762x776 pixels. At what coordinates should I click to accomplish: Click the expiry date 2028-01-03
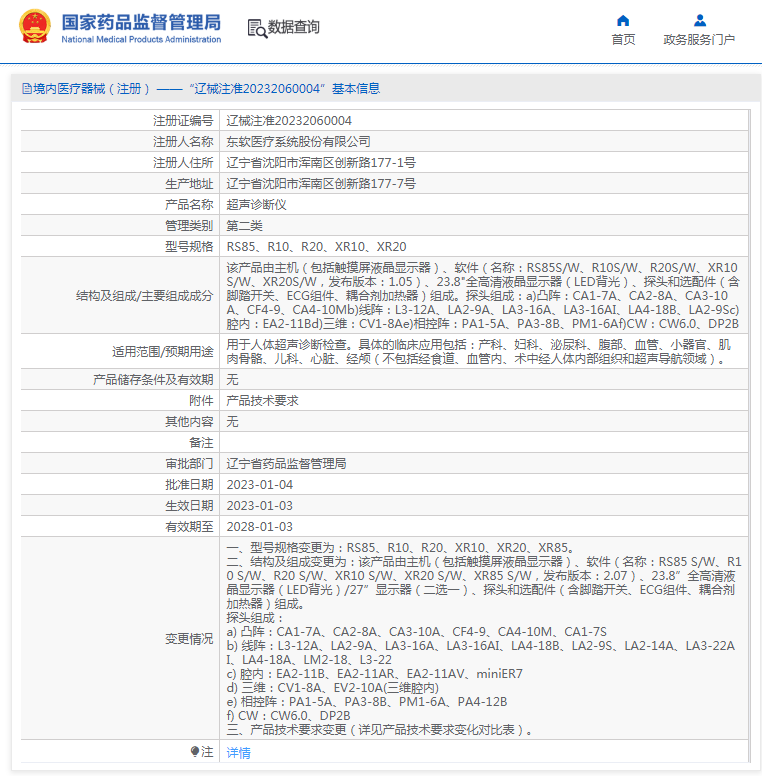[259, 526]
